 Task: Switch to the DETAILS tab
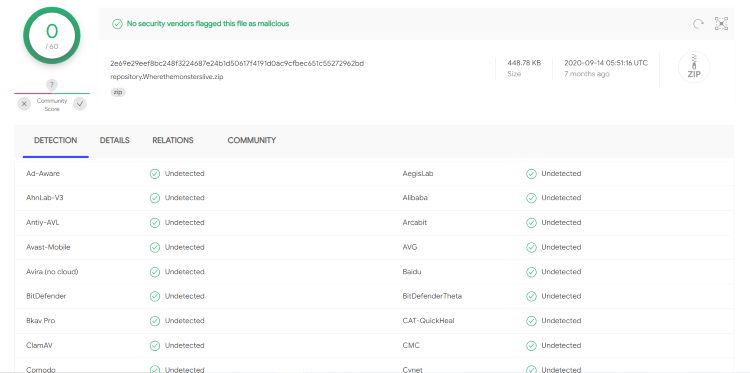point(115,141)
